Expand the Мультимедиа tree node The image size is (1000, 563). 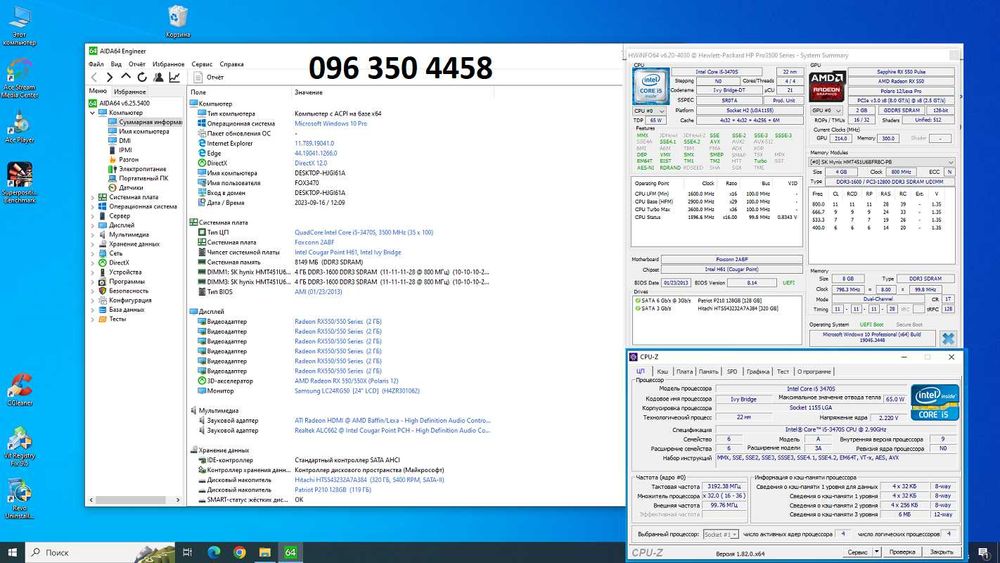click(x=92, y=235)
